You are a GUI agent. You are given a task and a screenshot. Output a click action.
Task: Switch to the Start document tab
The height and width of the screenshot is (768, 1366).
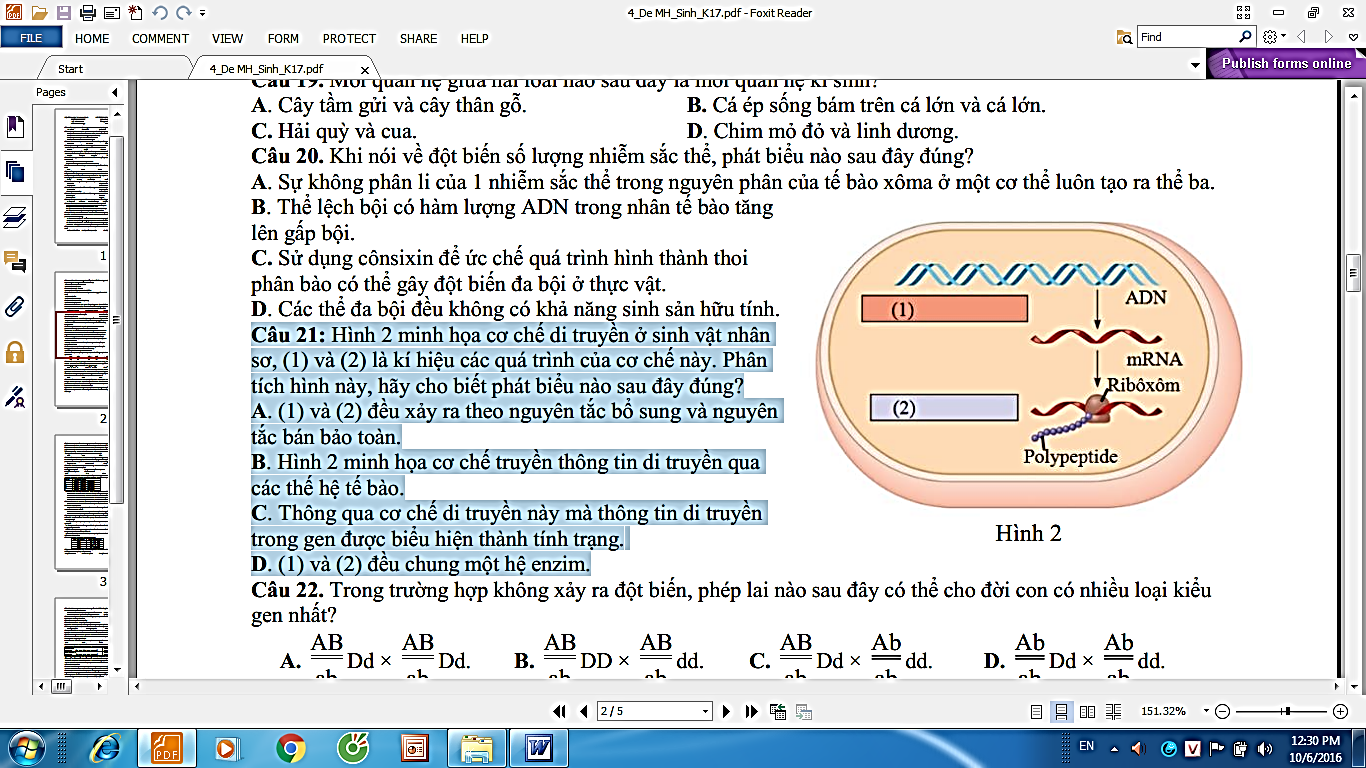click(x=70, y=69)
